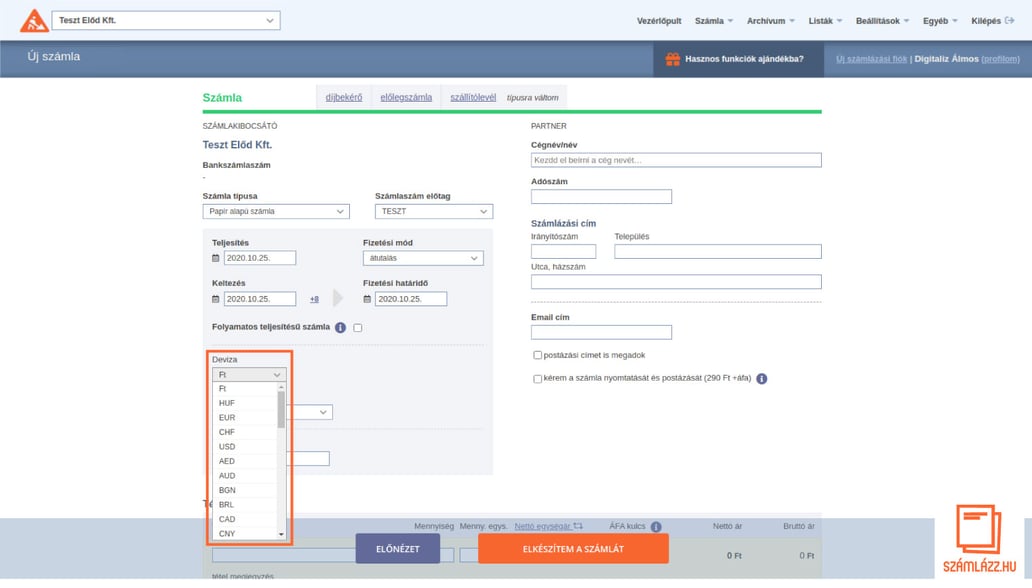Image resolution: width=1032 pixels, height=588 pixels.
Task: Click the gift icon for Hasznos funkciók
Action: pos(673,59)
